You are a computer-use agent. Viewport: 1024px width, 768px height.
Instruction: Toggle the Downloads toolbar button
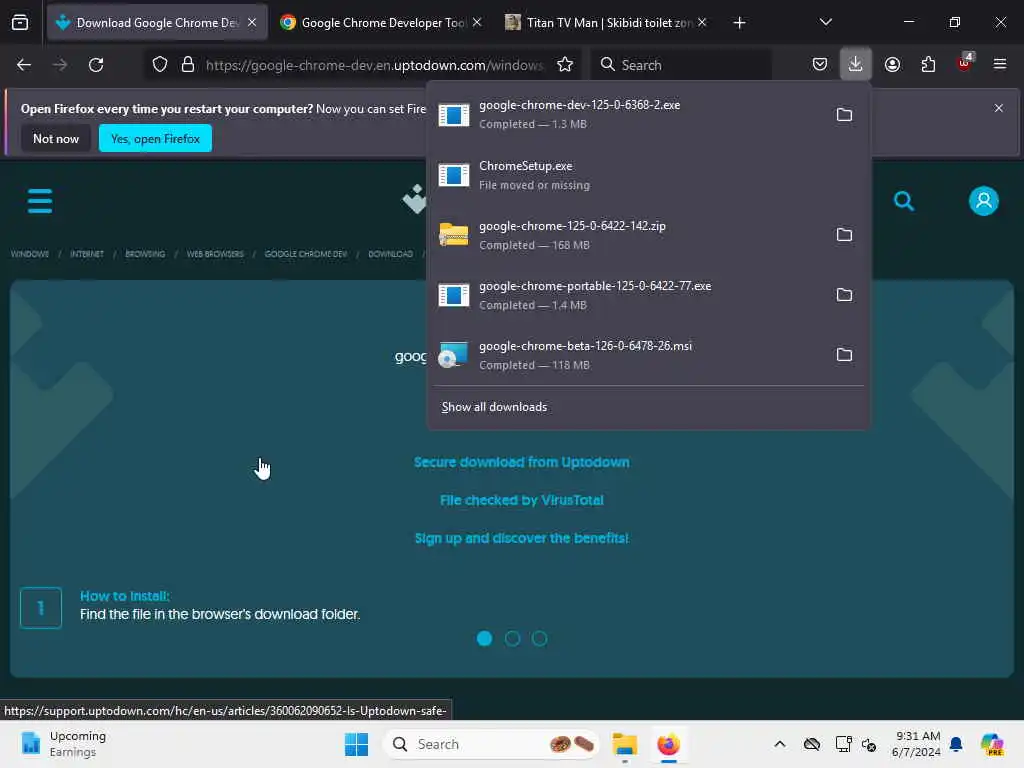(856, 64)
